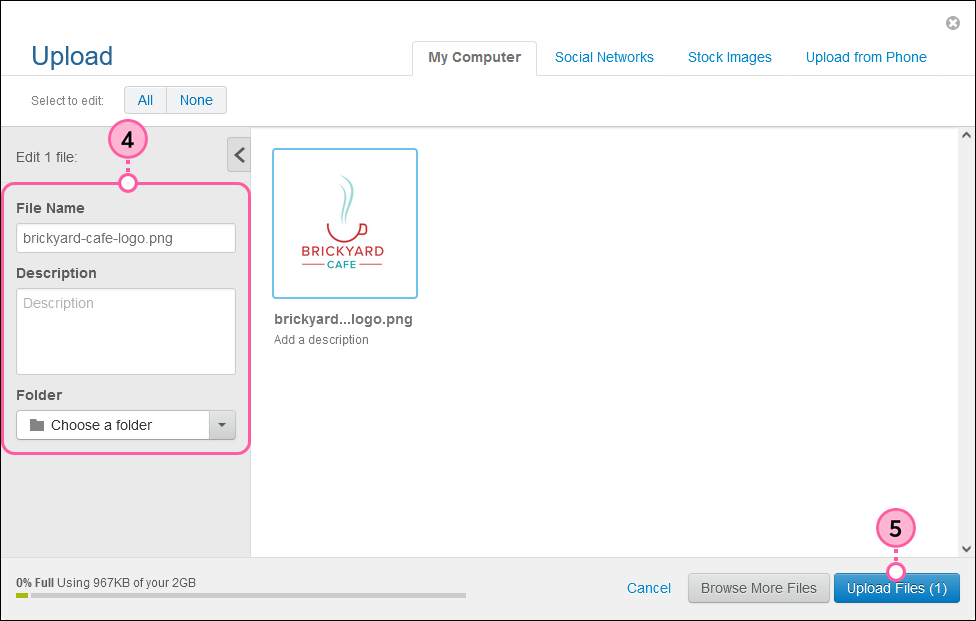Click the scrollbar up arrow
Screen dimensions: 976x621
(966, 135)
